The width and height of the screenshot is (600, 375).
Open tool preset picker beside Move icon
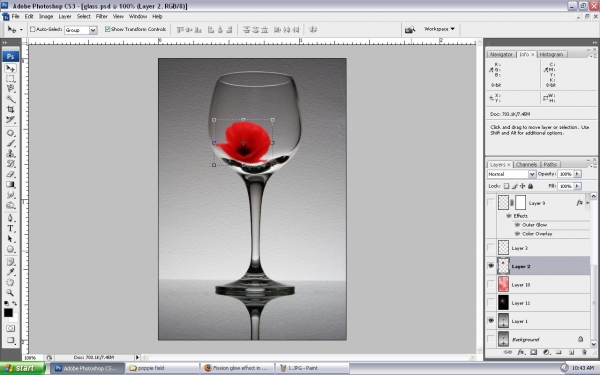(21, 29)
